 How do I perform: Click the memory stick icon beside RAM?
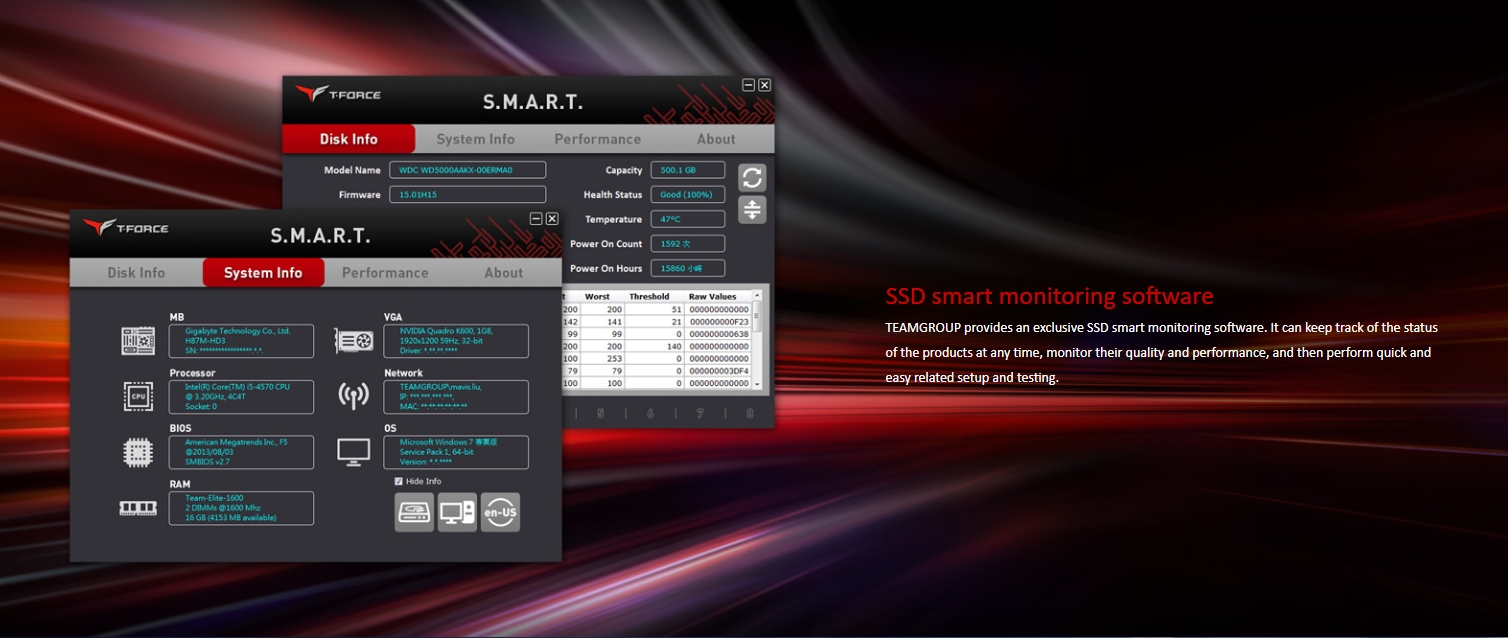tap(138, 508)
